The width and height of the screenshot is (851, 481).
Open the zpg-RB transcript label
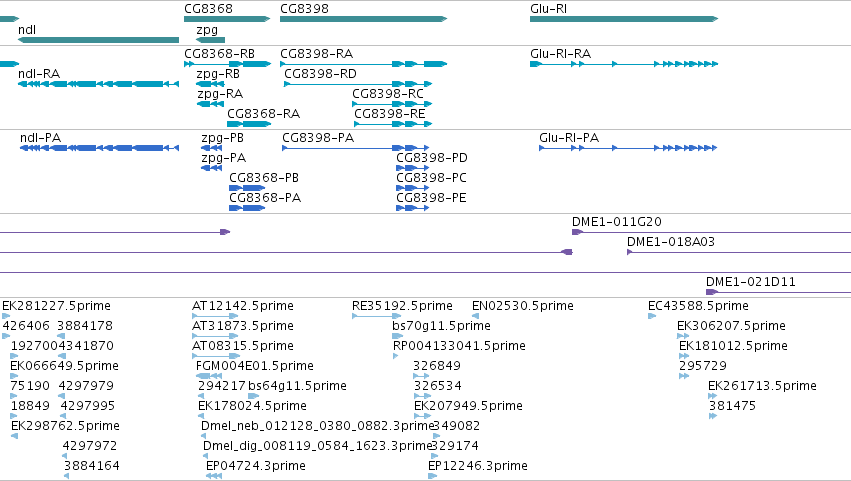coord(218,74)
